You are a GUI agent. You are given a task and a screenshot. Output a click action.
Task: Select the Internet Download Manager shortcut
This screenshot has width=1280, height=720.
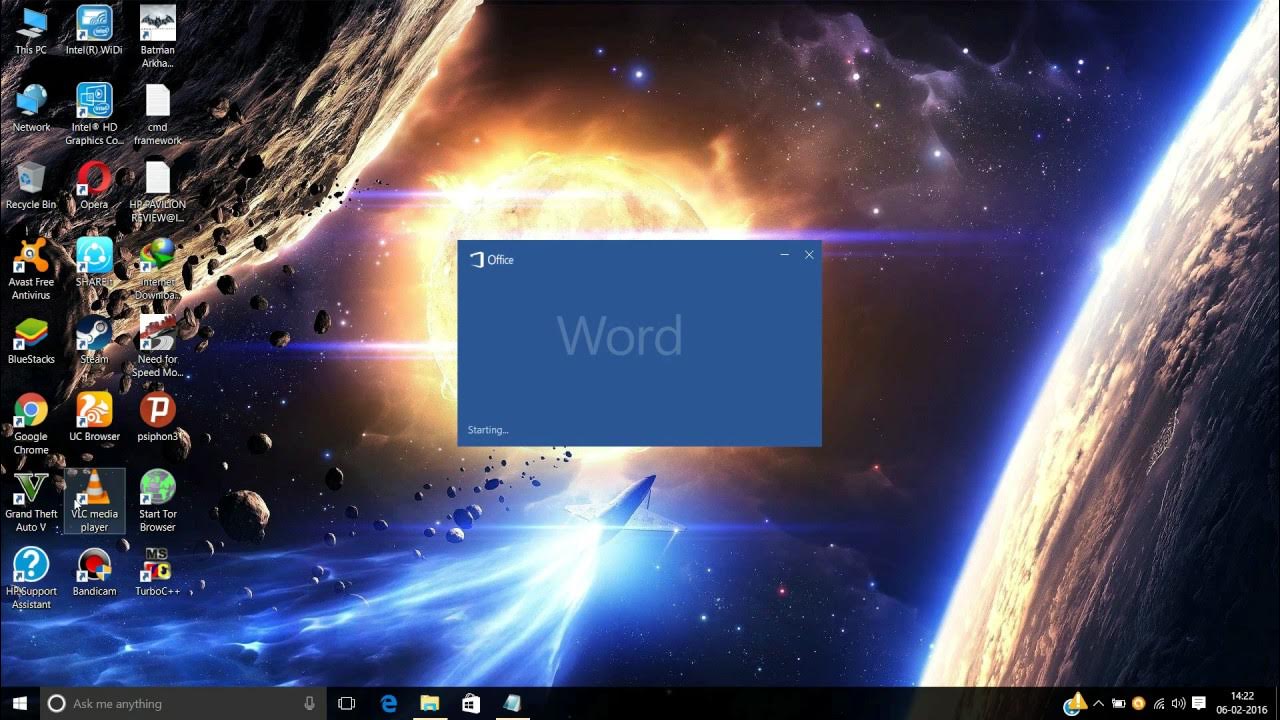click(157, 269)
